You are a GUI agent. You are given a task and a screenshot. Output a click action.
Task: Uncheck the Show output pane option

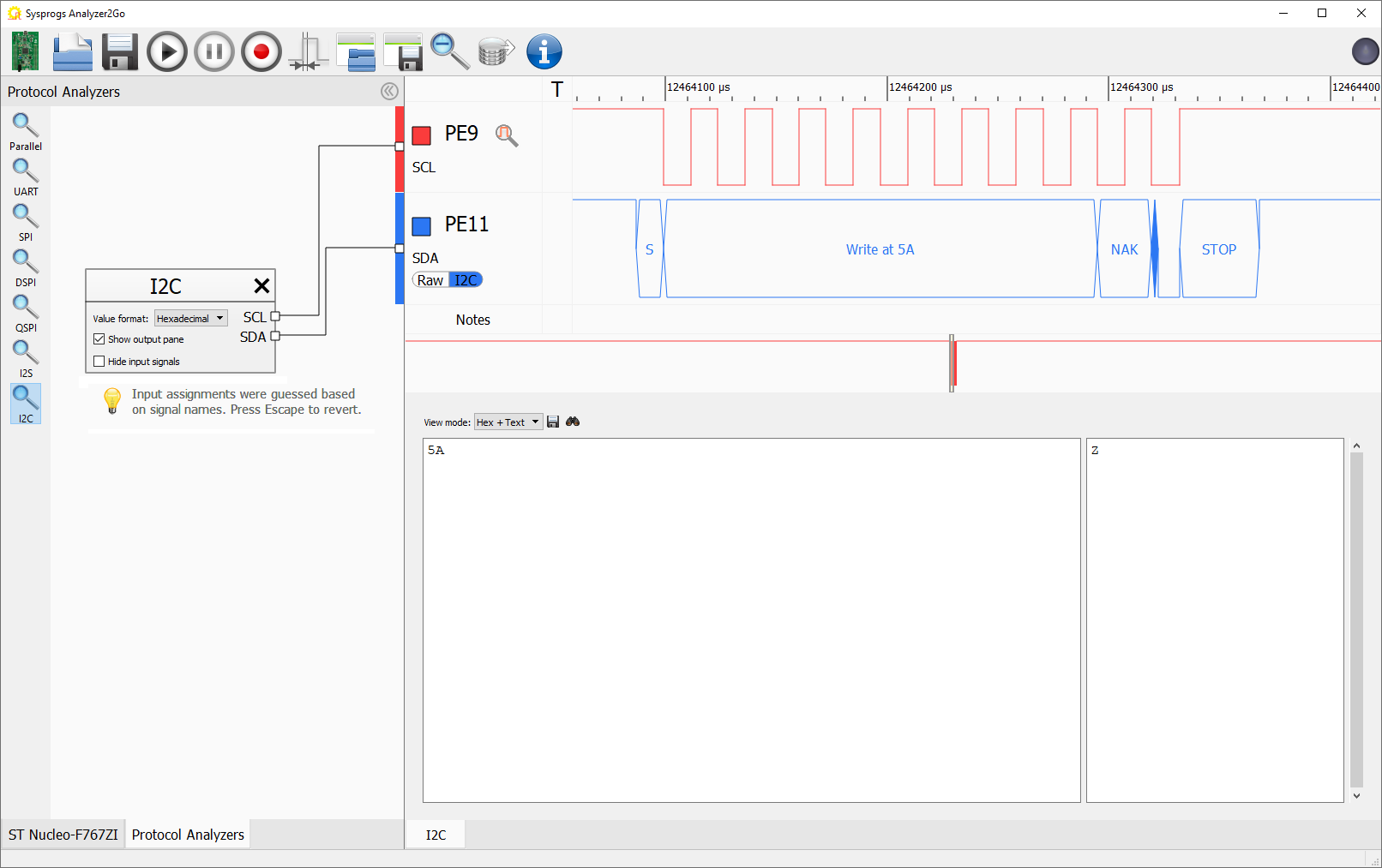pos(99,338)
